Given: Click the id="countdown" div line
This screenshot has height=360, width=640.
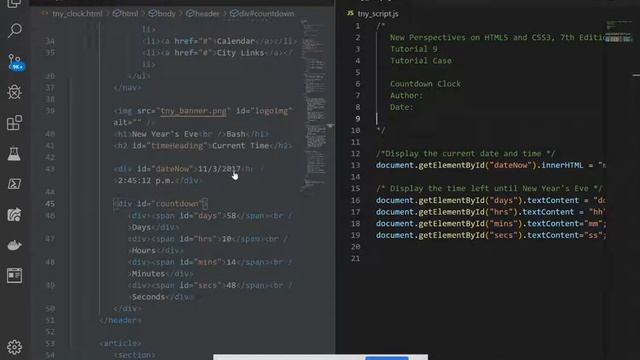Looking at the screenshot, I should (x=161, y=204).
